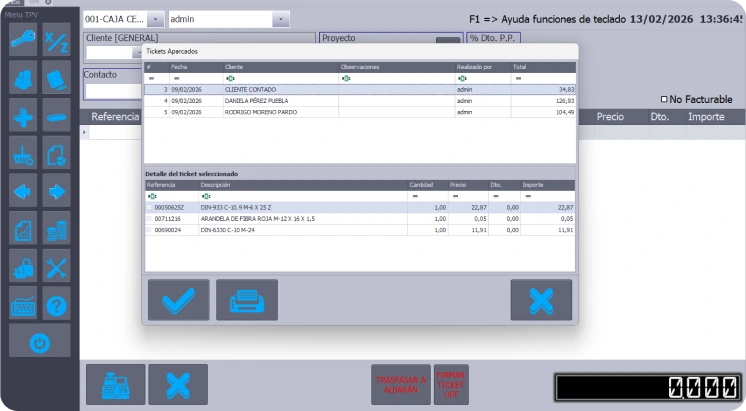Screen dimensions: 746x411
Task: Click the Fecha filter row cell
Action: click(196, 78)
